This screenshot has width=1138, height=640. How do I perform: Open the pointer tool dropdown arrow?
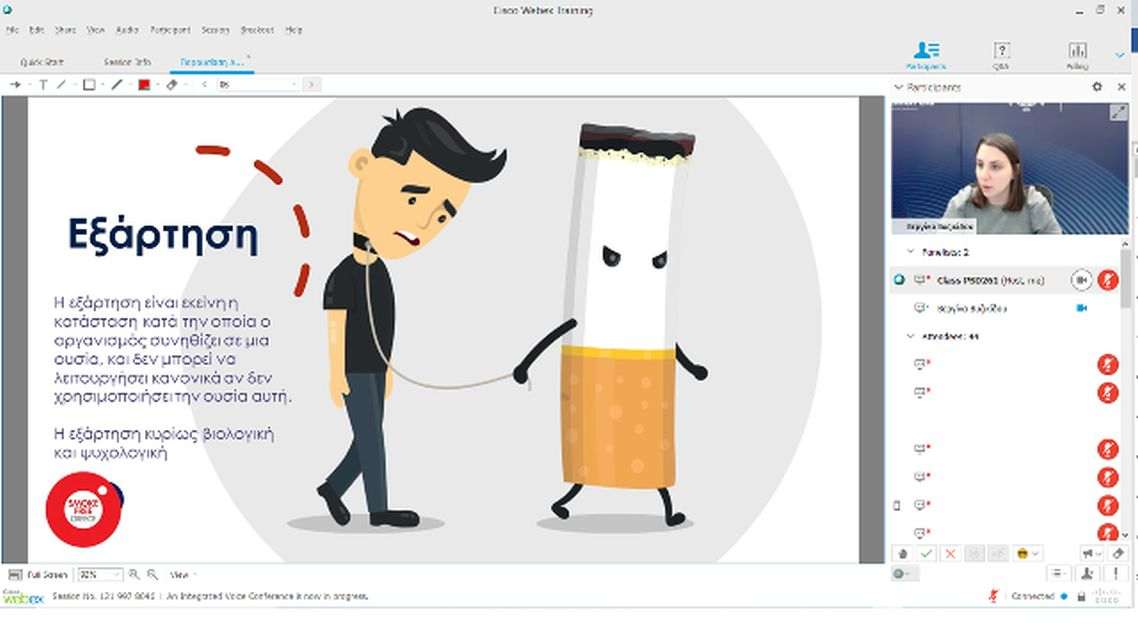coord(29,85)
